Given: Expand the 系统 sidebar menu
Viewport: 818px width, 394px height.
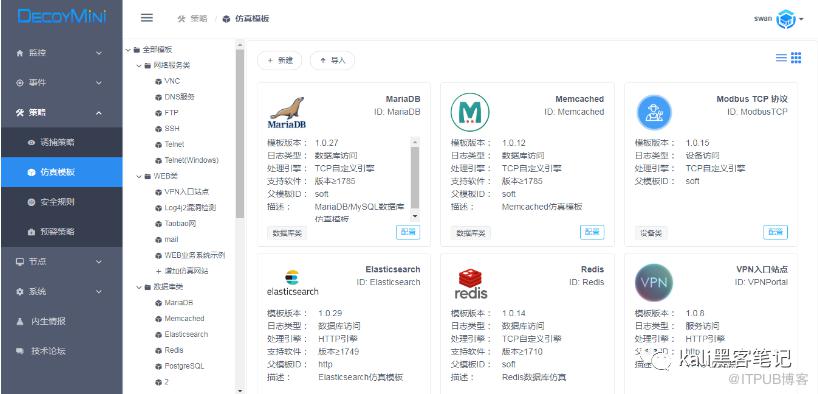Looking at the screenshot, I should coord(99,291).
